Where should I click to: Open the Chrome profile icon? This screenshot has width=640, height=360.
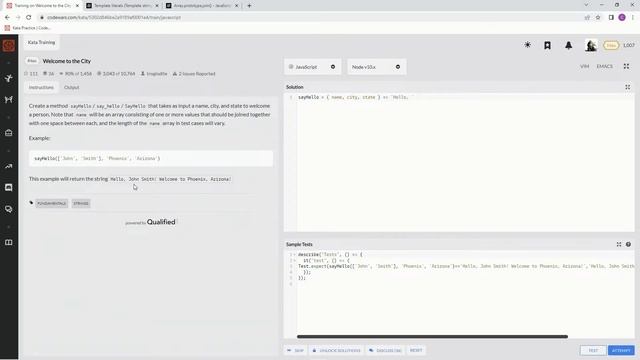pyautogui.click(x=622, y=17)
